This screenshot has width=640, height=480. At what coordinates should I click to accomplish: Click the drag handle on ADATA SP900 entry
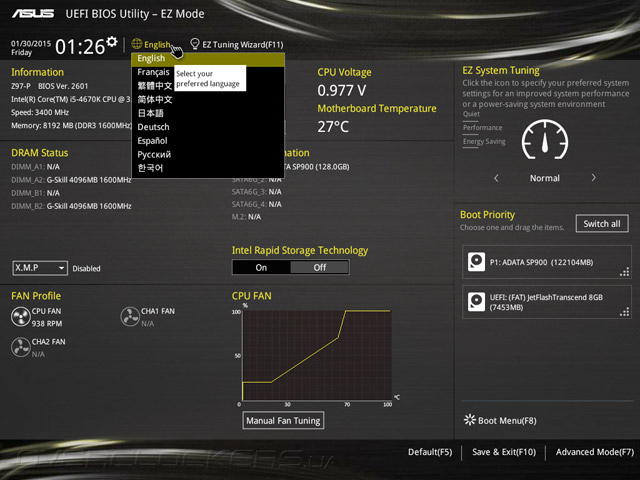pyautogui.click(x=624, y=272)
